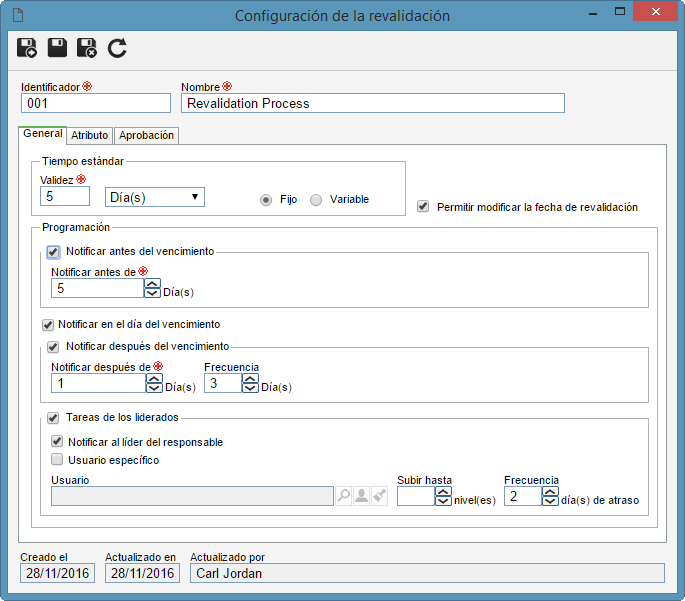Increase Subir hasta niveles value
Screen dimensions: 685x601
[443, 491]
